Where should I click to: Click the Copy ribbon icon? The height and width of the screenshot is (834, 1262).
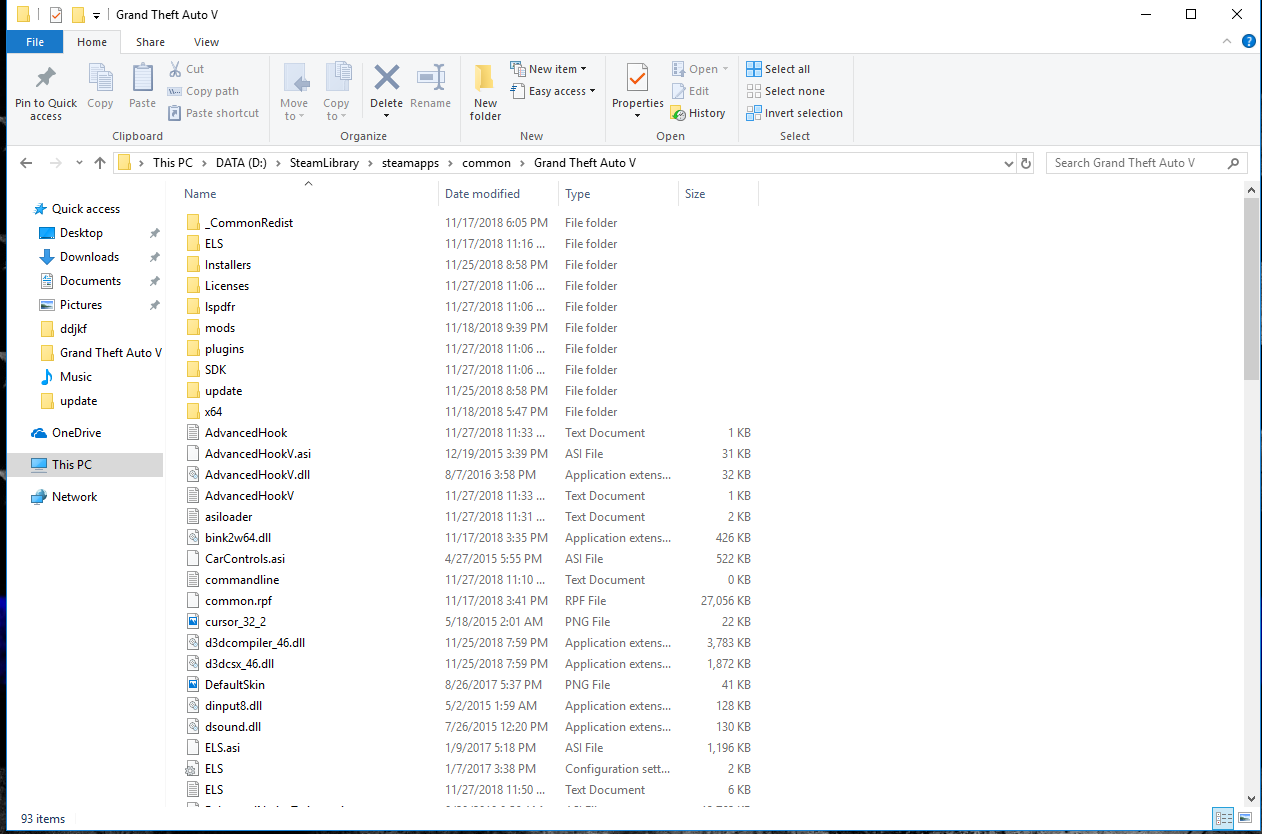click(100, 86)
